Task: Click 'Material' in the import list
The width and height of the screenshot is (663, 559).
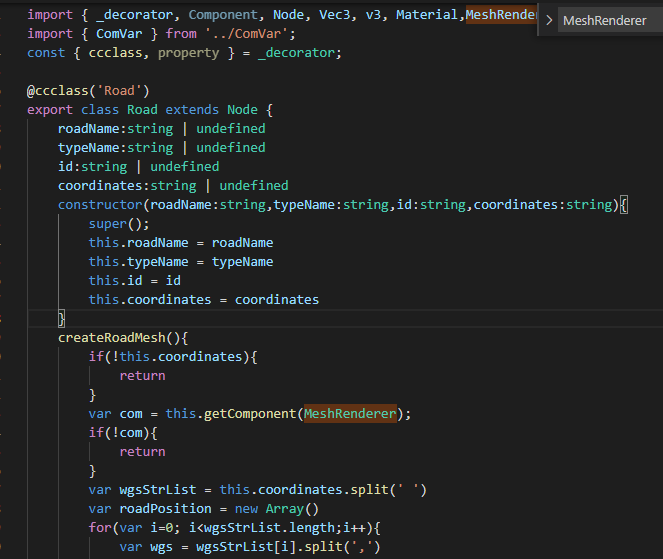Action: (x=427, y=15)
